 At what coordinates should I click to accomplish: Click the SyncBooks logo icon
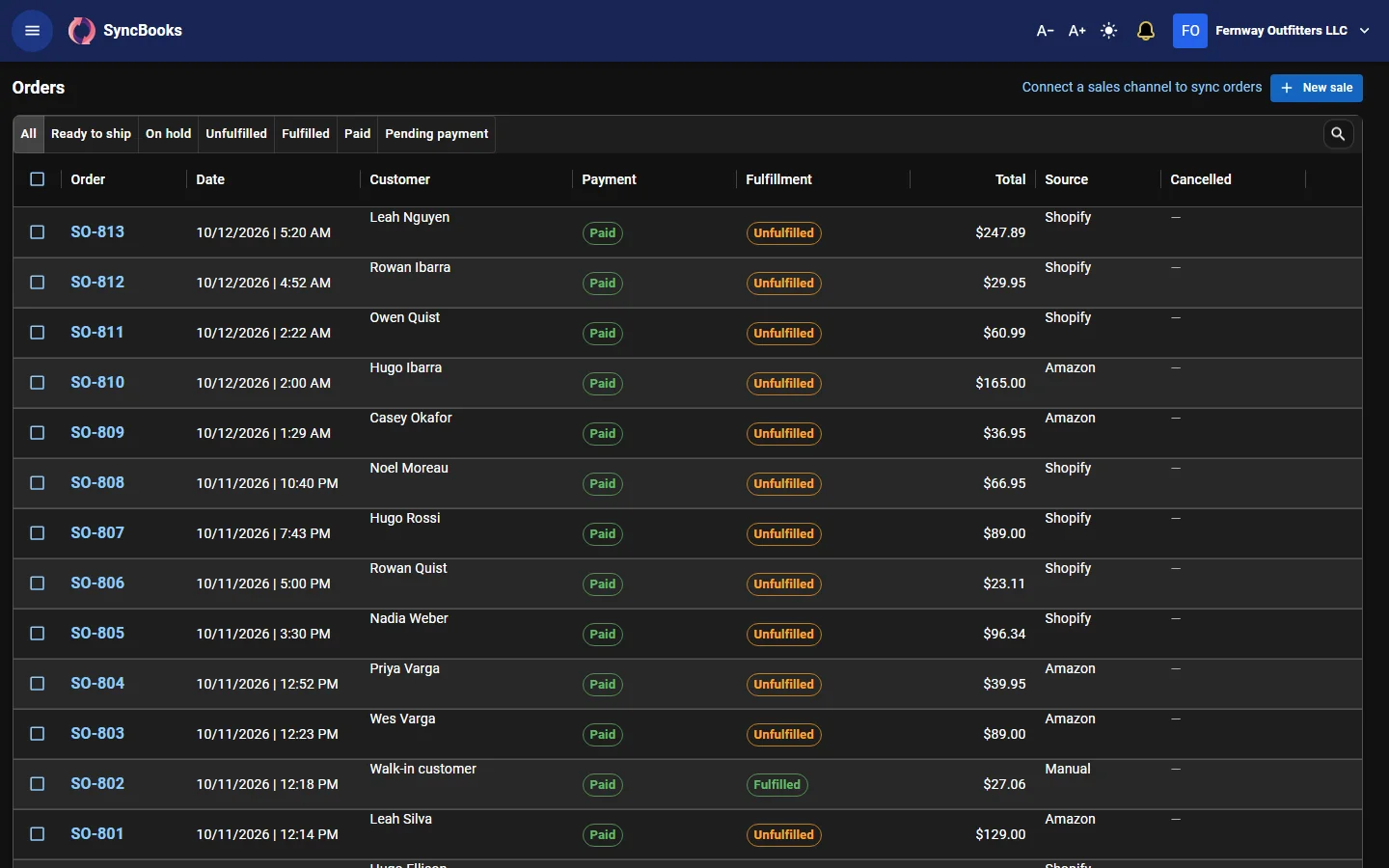click(82, 31)
